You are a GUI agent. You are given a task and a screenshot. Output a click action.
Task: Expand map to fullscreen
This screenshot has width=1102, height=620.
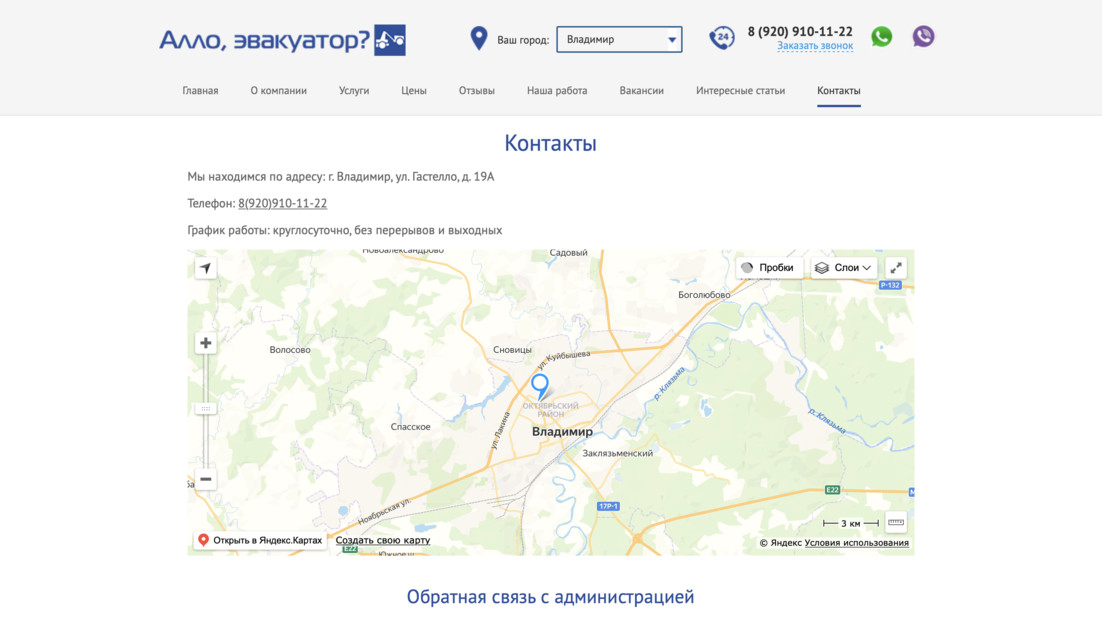click(x=896, y=268)
